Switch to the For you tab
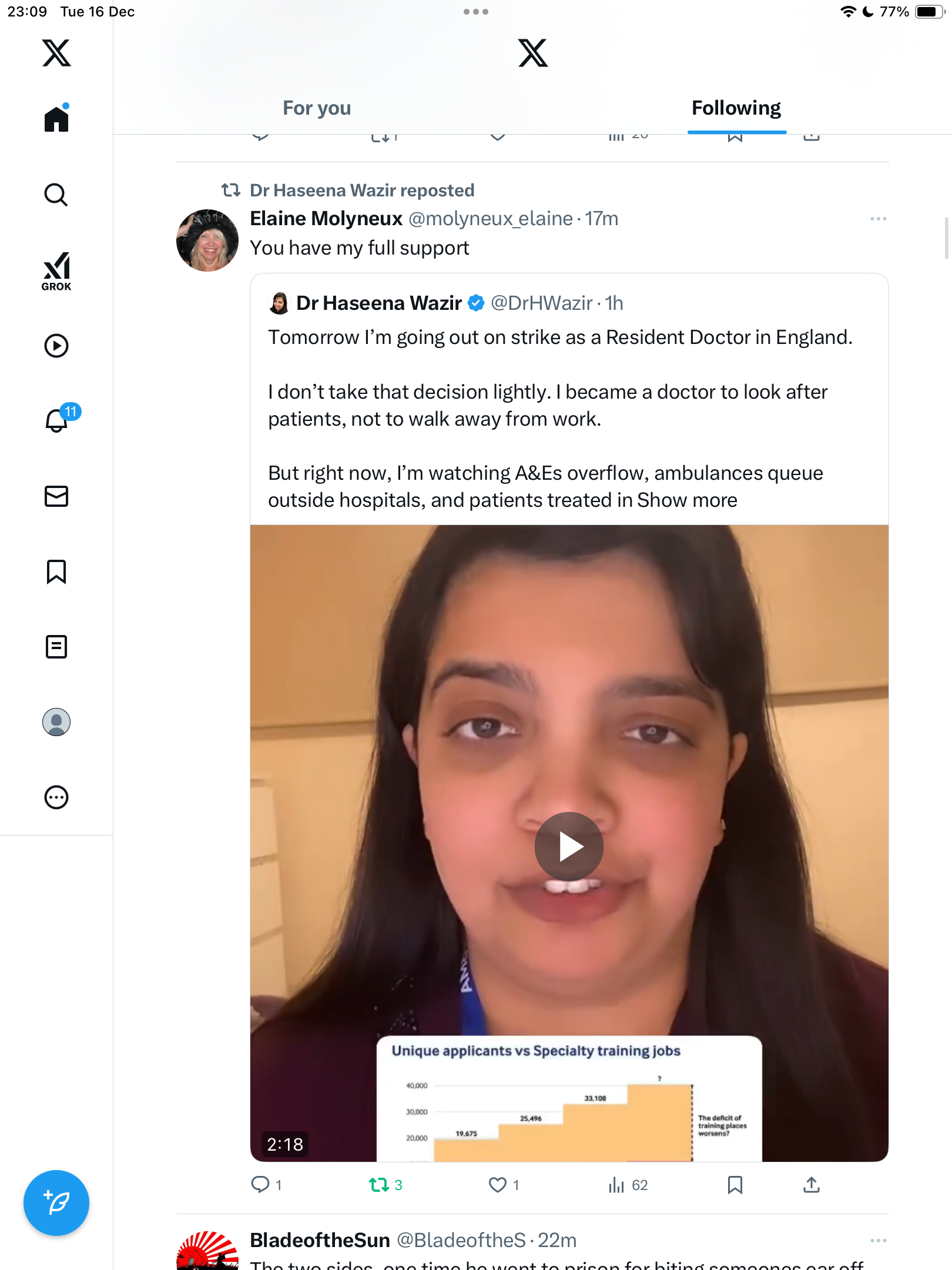This screenshot has height=1270, width=952. click(317, 108)
